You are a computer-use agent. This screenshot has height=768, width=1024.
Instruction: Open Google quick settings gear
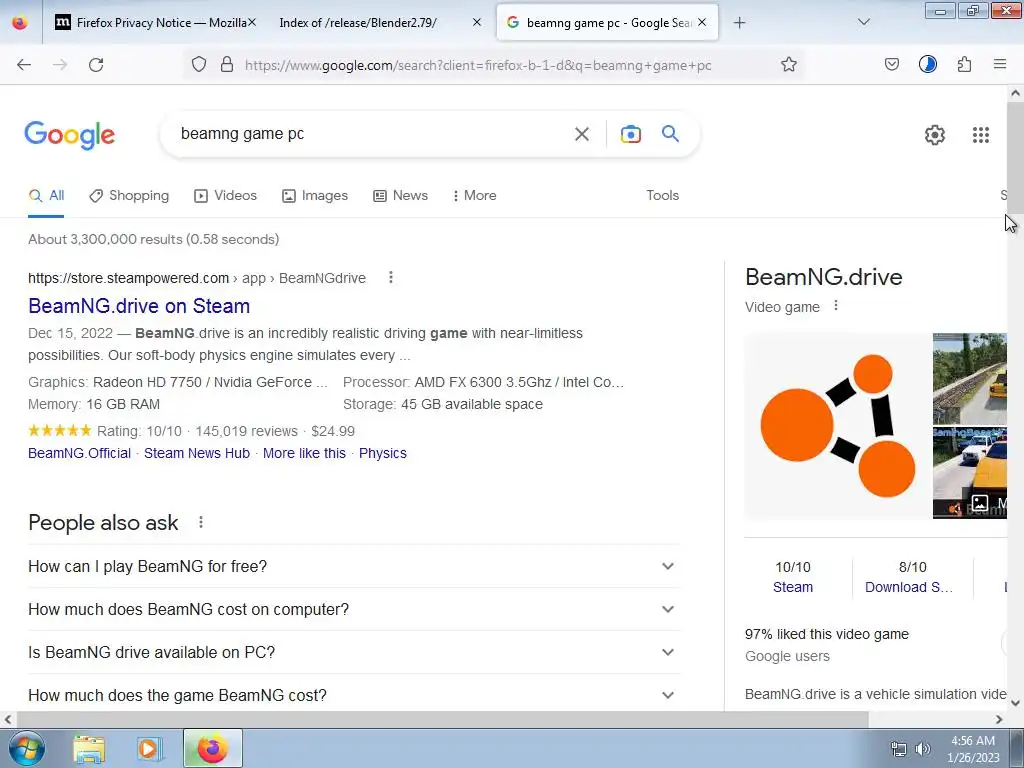(x=935, y=135)
